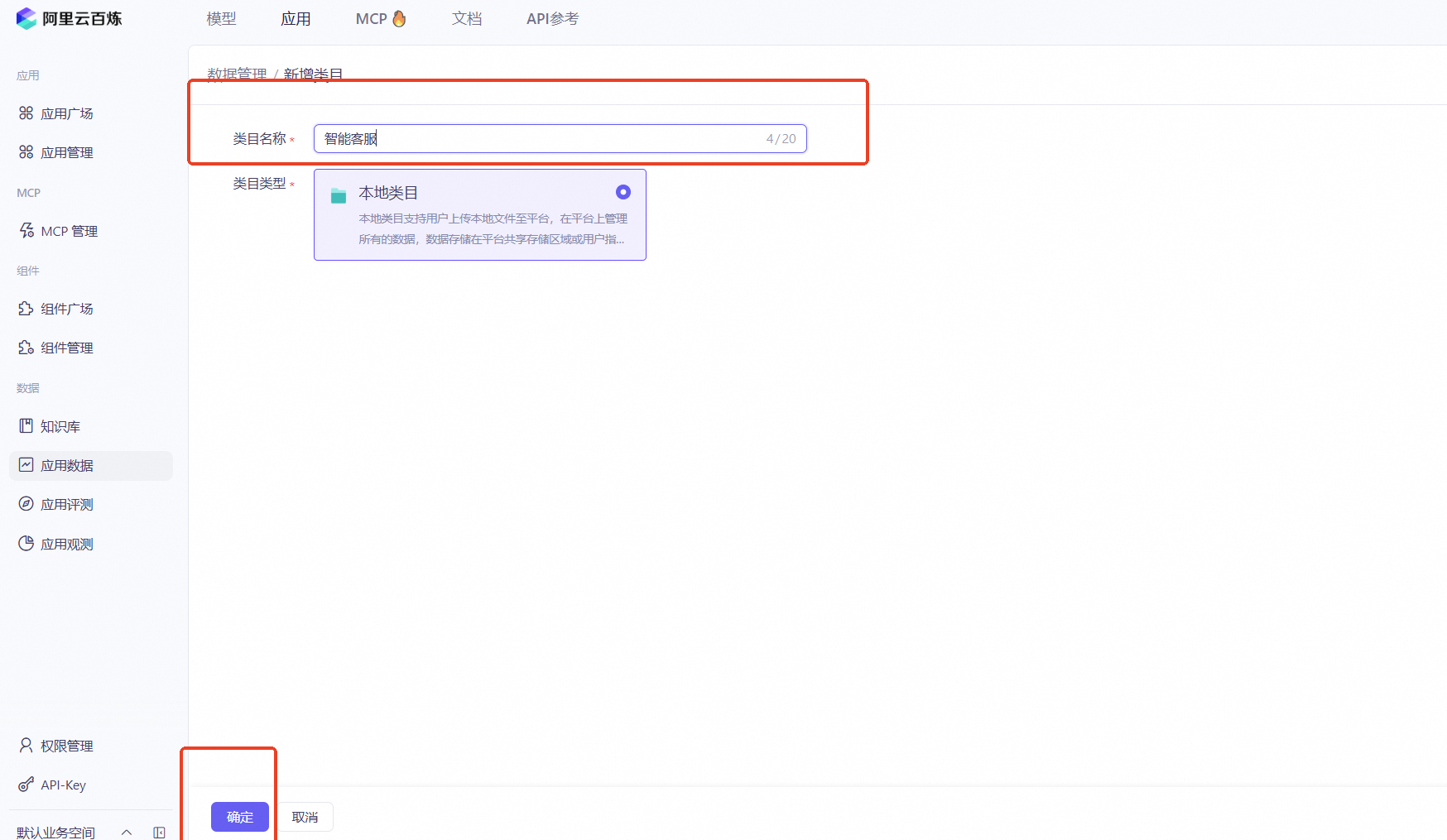Open 权限管理 in the sidebar
The height and width of the screenshot is (840, 1447).
(x=91, y=746)
